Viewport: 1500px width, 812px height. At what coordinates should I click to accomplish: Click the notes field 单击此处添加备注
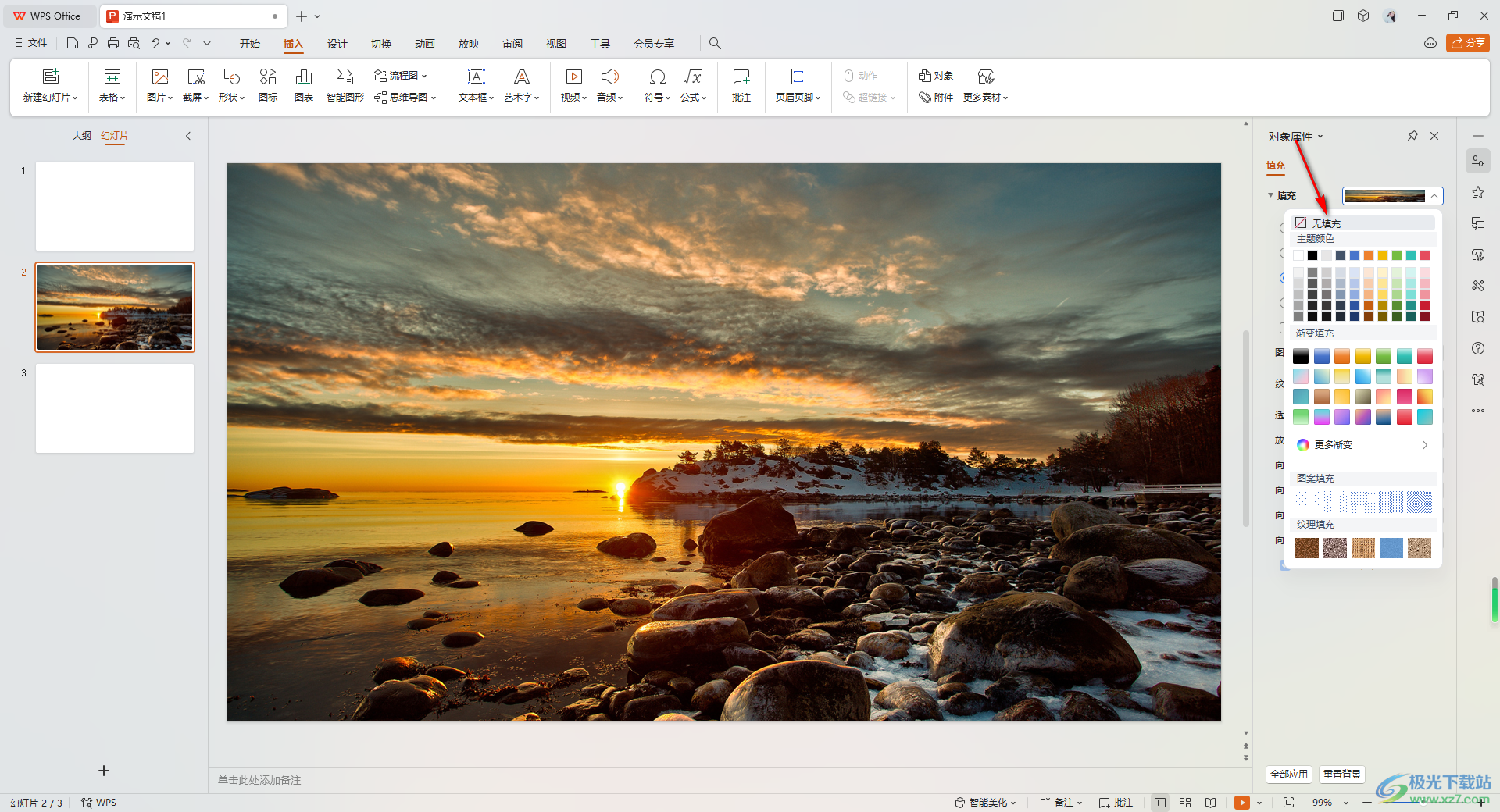259,780
